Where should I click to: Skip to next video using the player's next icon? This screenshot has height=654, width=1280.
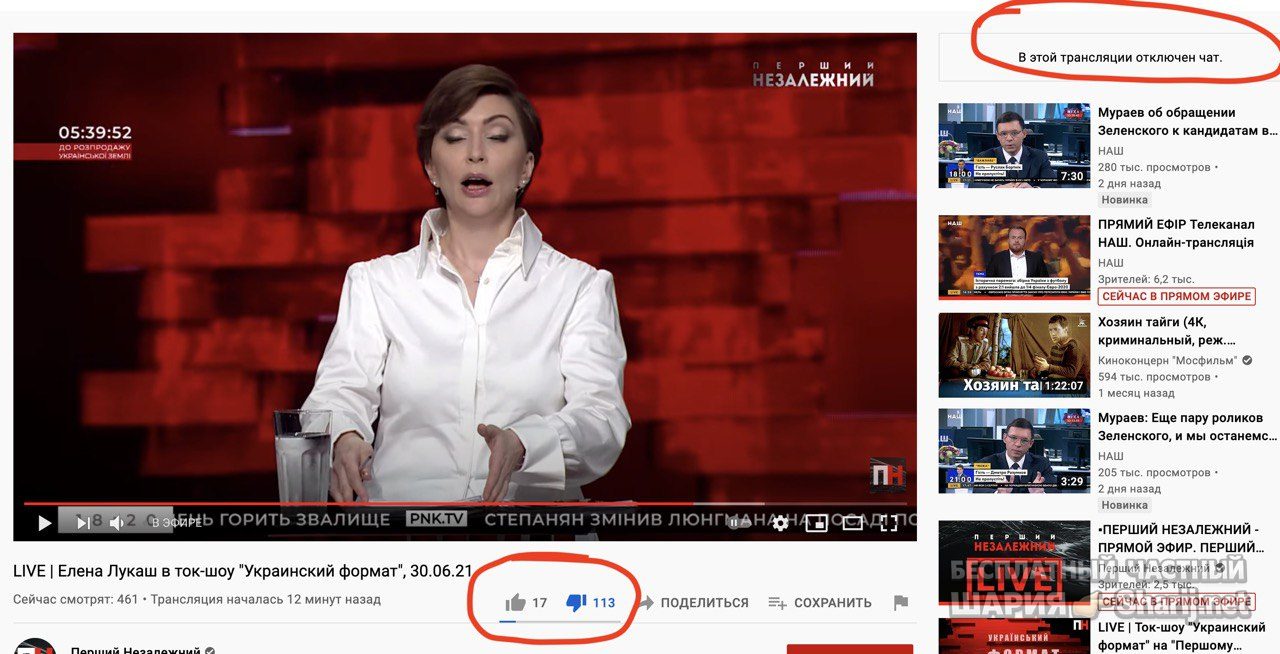[x=83, y=522]
